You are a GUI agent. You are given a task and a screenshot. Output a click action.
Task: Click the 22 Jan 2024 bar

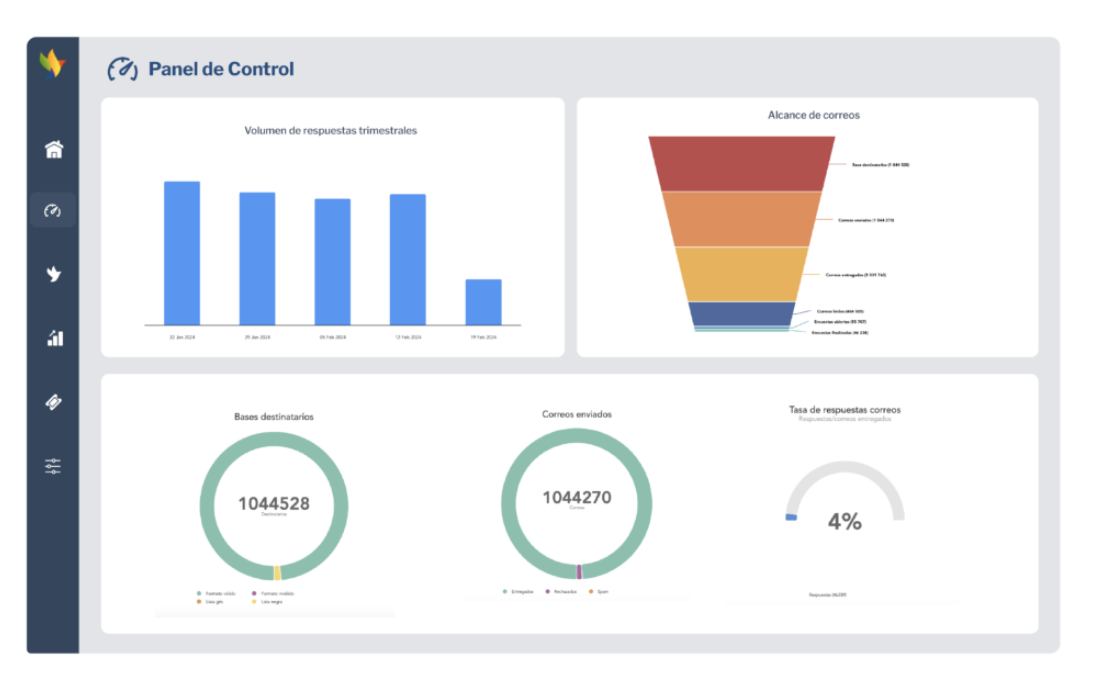pos(182,253)
